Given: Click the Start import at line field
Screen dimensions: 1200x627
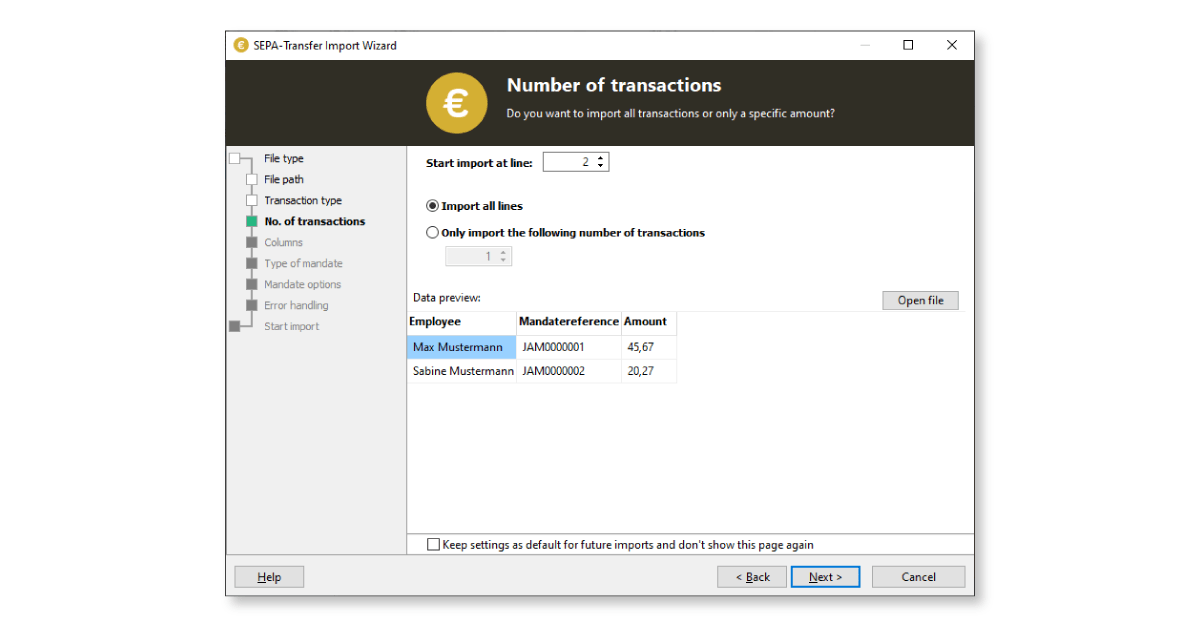Looking at the screenshot, I should coord(576,162).
